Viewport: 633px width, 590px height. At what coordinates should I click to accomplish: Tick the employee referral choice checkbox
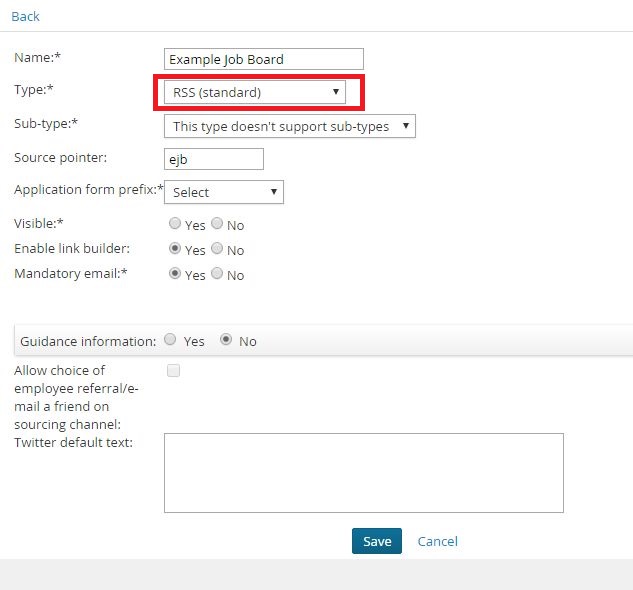[173, 371]
